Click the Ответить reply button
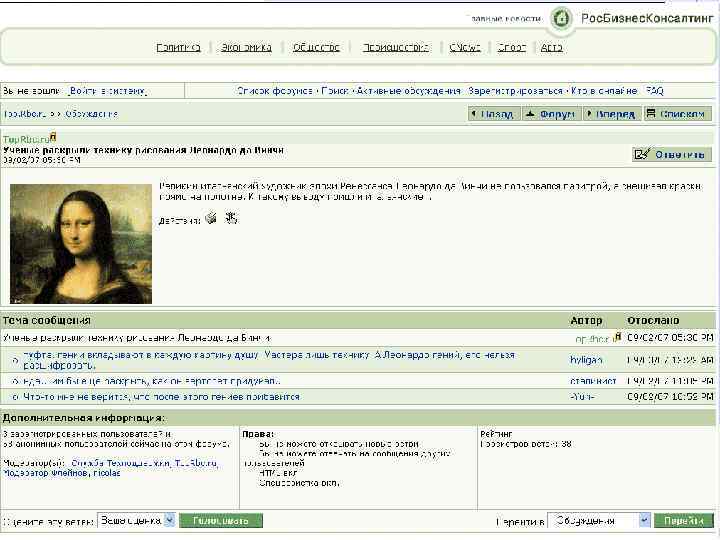 click(x=672, y=155)
